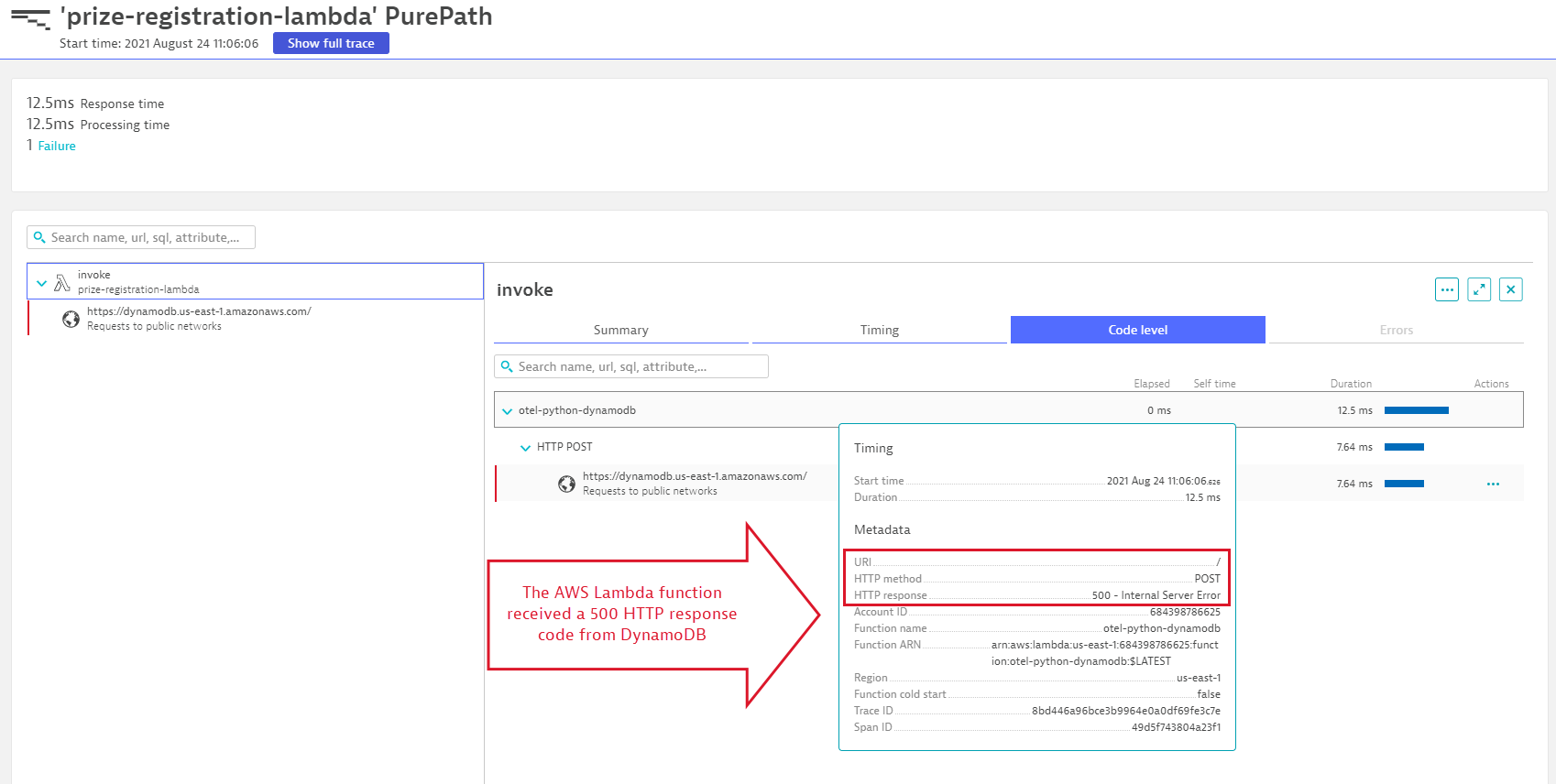Click the Lambda icon beside invoke node
This screenshot has height=784, width=1556.
click(62, 283)
